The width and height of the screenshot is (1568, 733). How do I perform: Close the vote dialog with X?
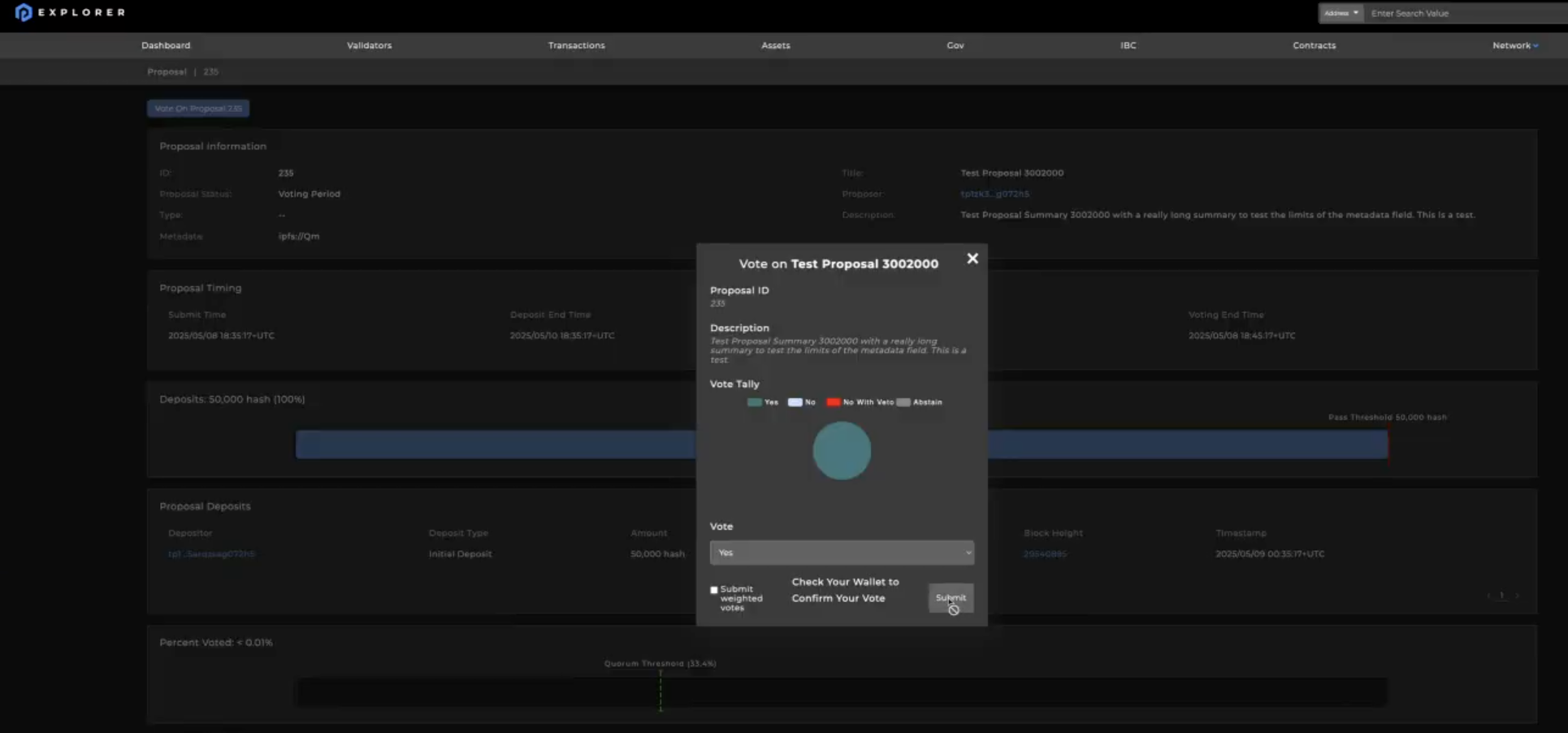(x=972, y=258)
